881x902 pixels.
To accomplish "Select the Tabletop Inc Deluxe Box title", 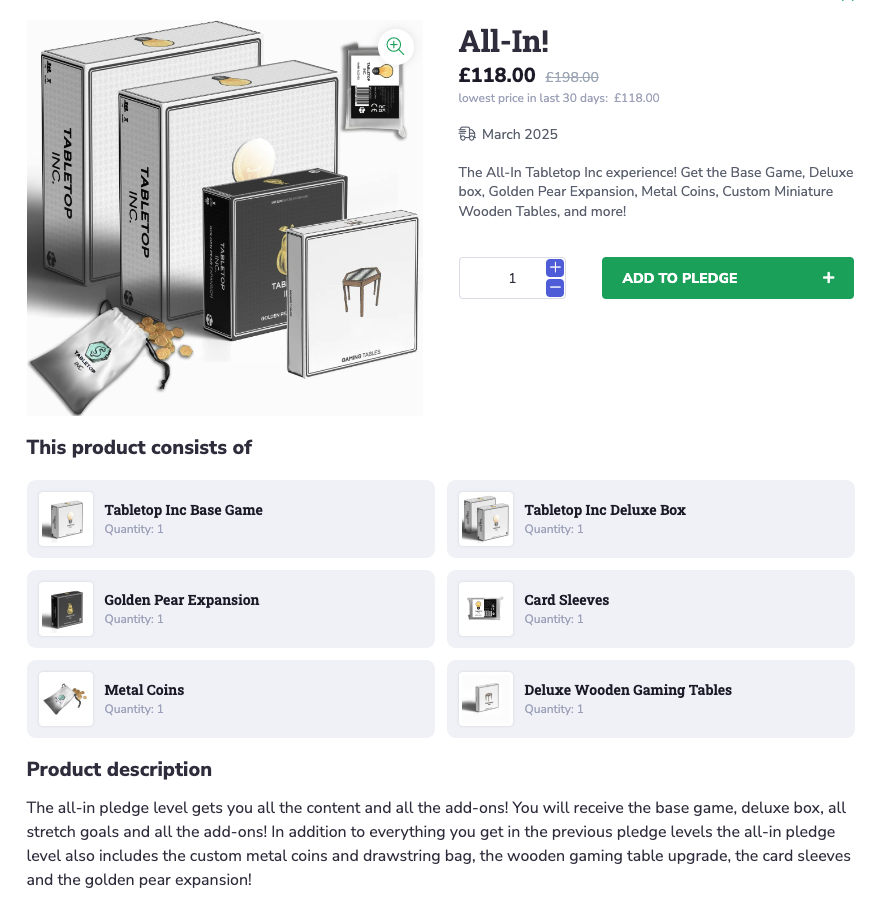I will (x=605, y=510).
